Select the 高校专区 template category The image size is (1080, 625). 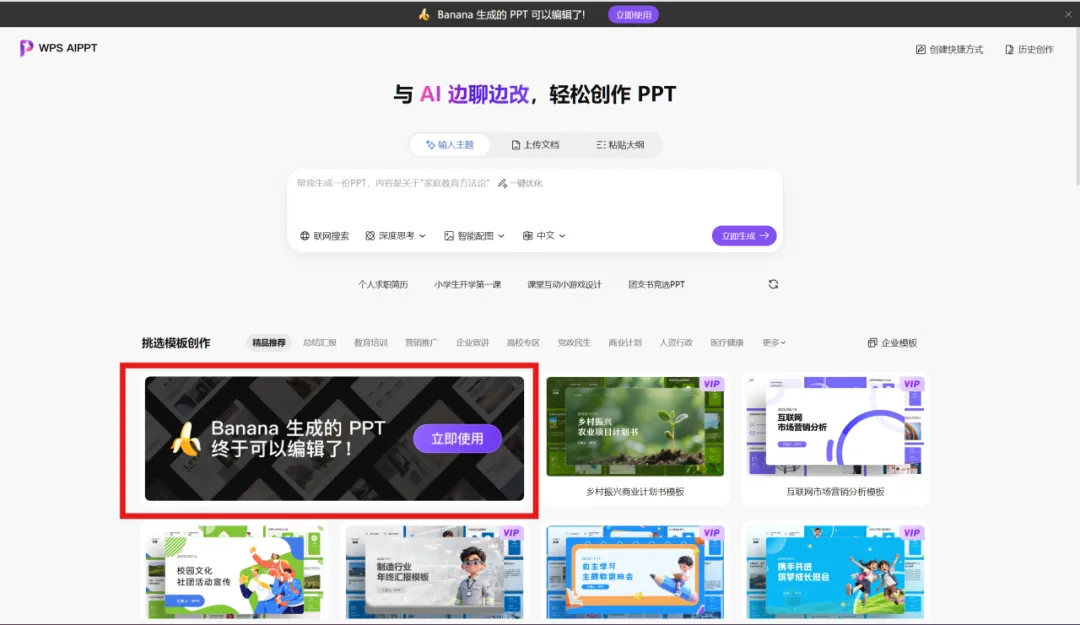coord(523,342)
